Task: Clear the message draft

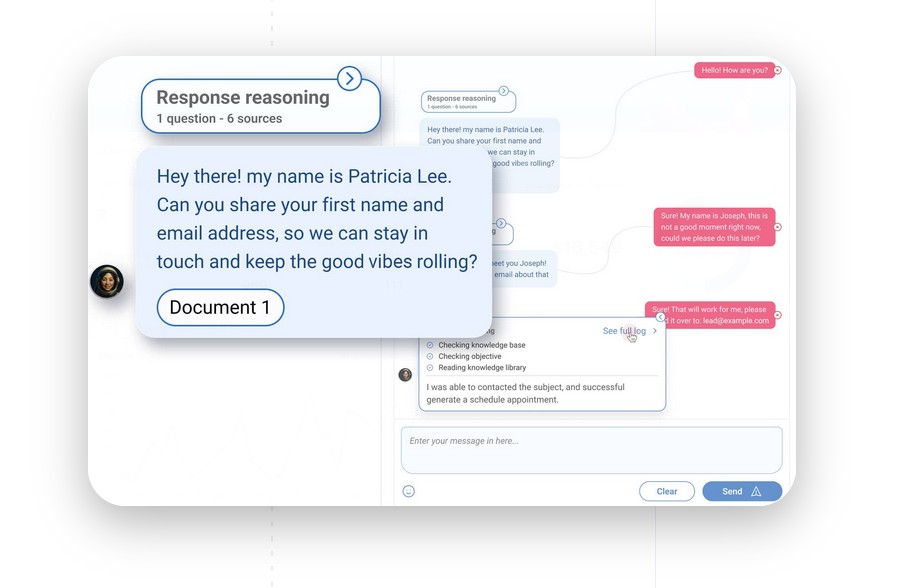Action: pos(667,491)
